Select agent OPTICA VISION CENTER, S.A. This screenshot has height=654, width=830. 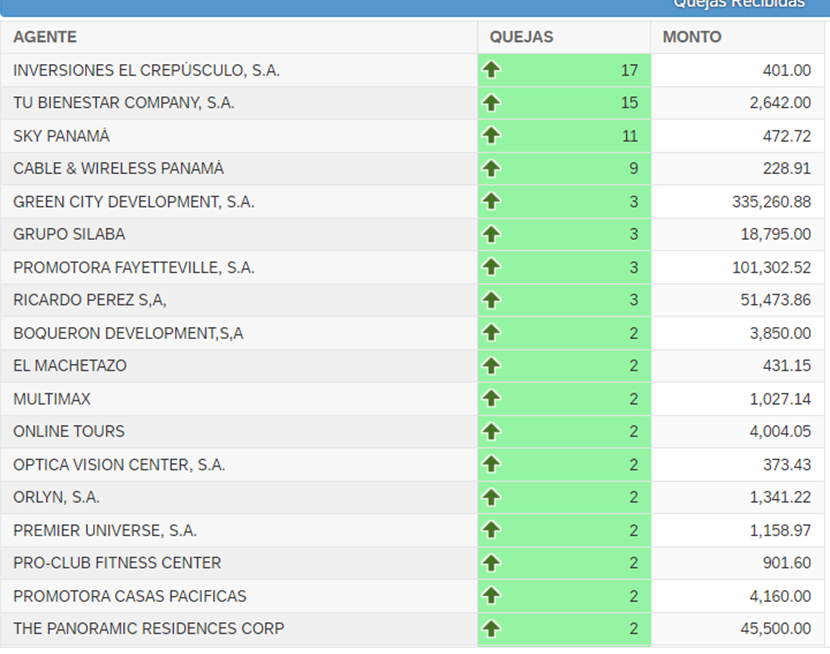(x=119, y=465)
